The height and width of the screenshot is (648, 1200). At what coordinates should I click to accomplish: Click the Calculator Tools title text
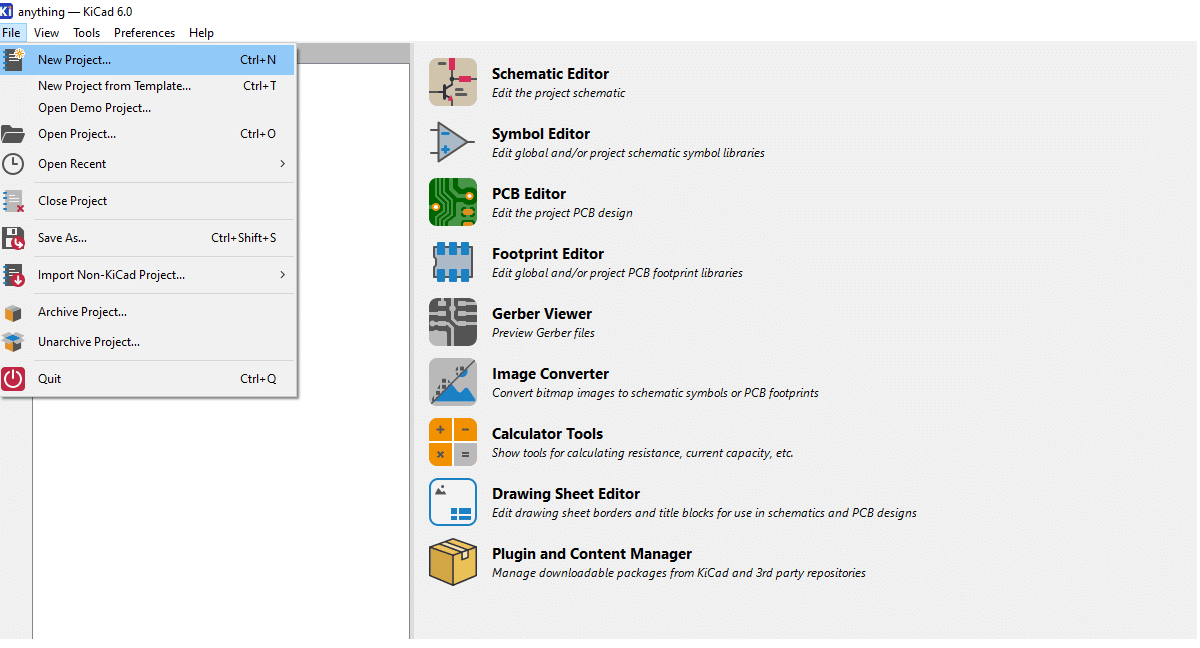547,434
